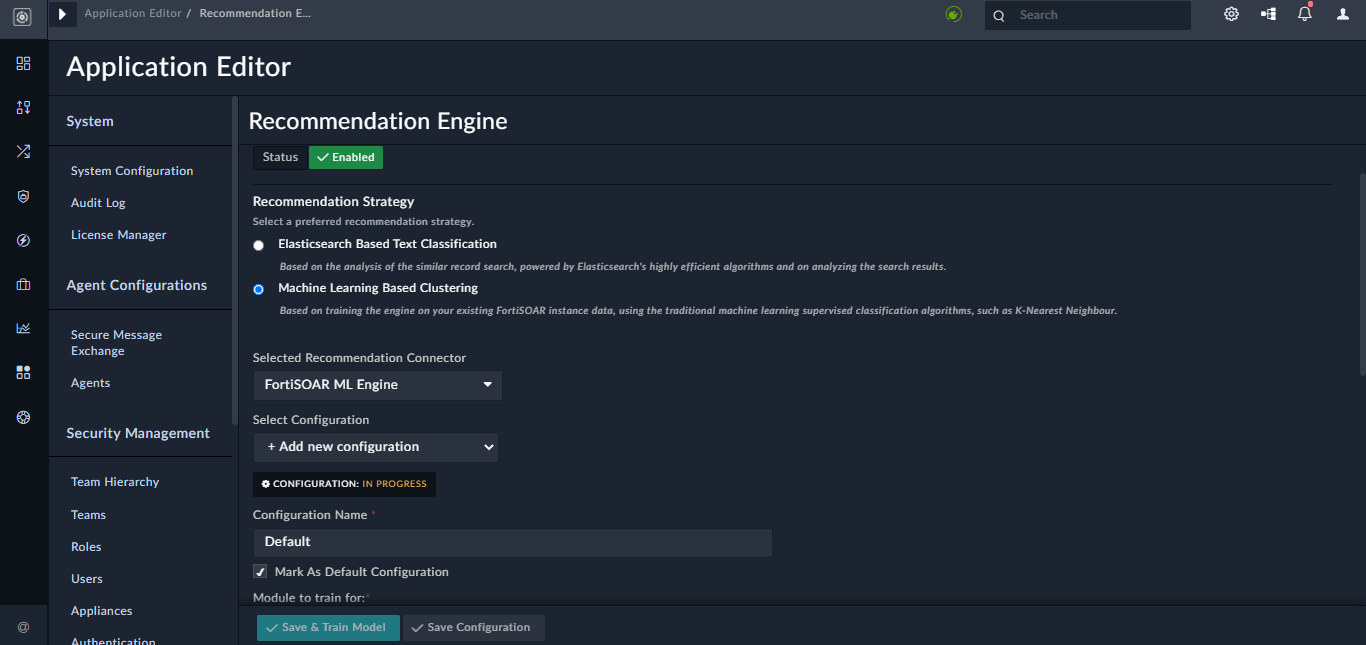The width and height of the screenshot is (1366, 645).
Task: Click the Configuration Name text field
Action: tap(511, 542)
